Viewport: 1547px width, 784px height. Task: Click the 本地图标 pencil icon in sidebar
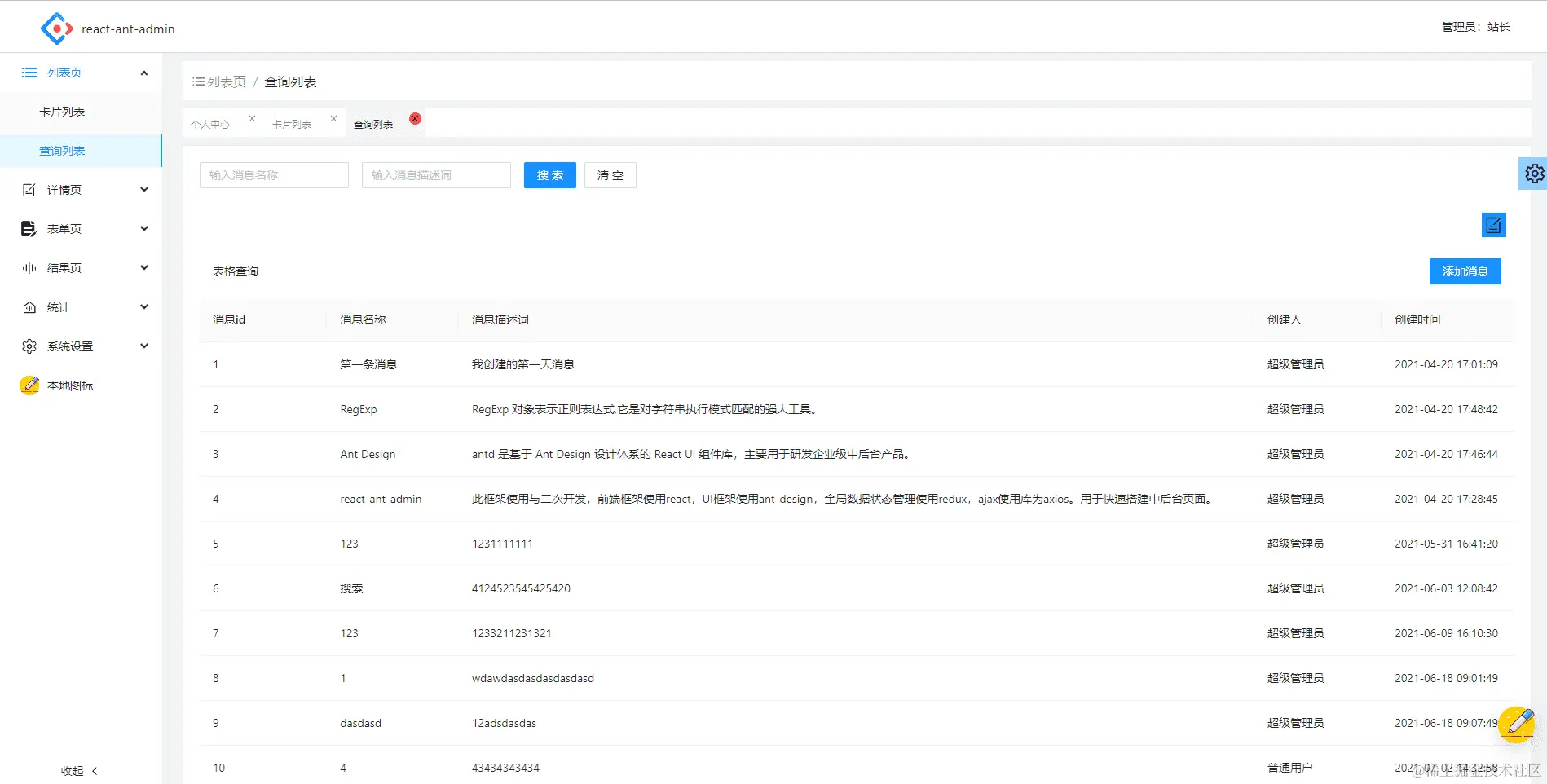coord(29,385)
